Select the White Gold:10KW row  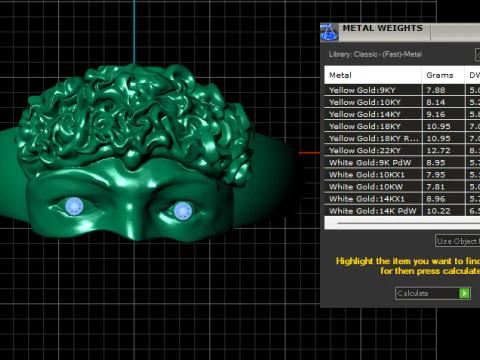[x=402, y=187]
